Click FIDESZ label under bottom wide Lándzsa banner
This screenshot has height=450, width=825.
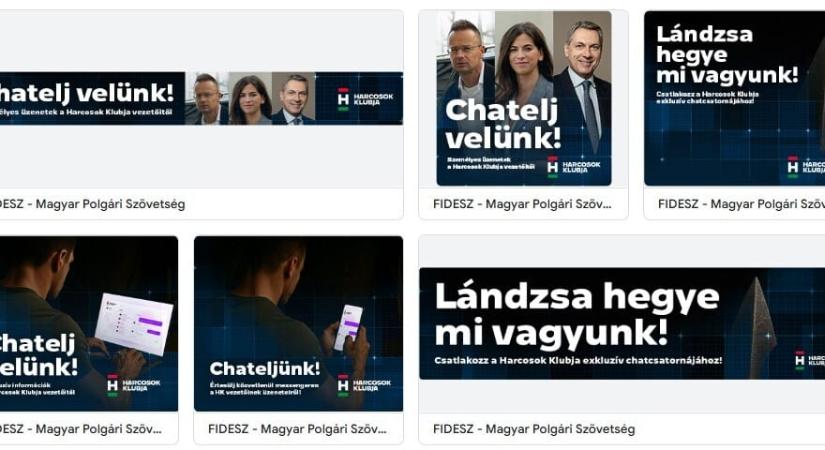click(x=534, y=429)
